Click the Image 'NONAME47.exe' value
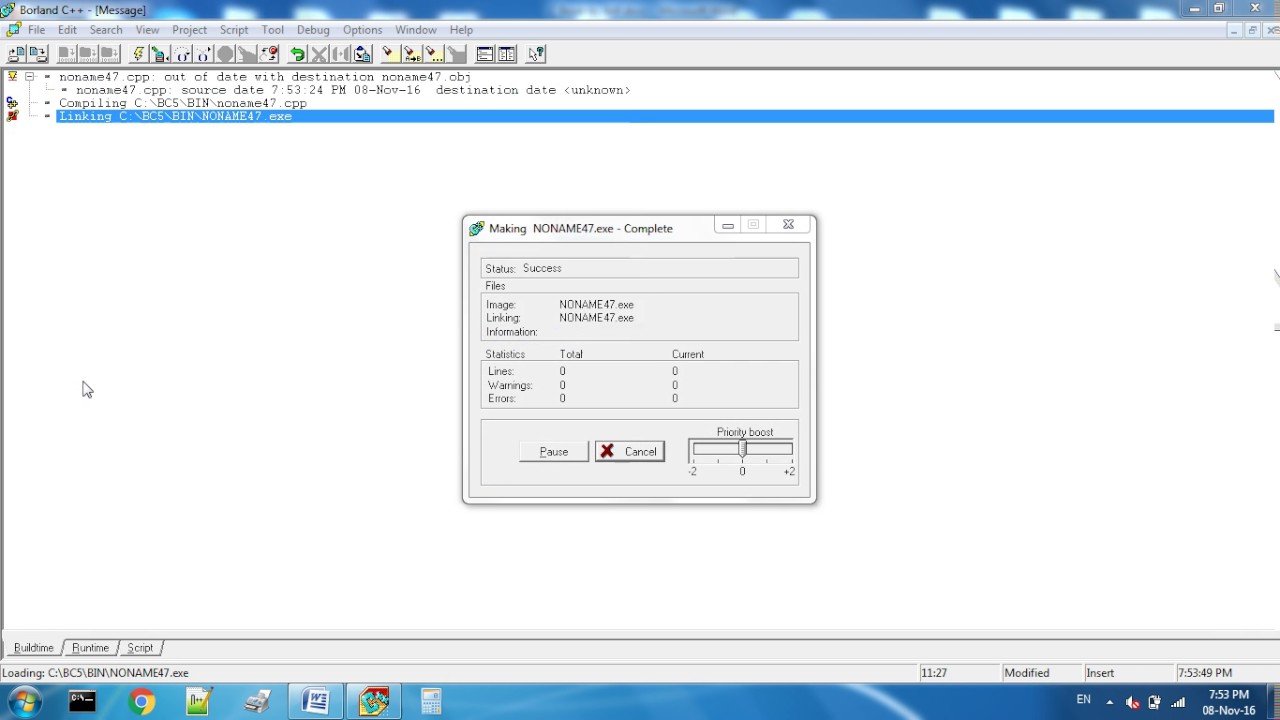This screenshot has height=720, width=1280. coord(596,304)
